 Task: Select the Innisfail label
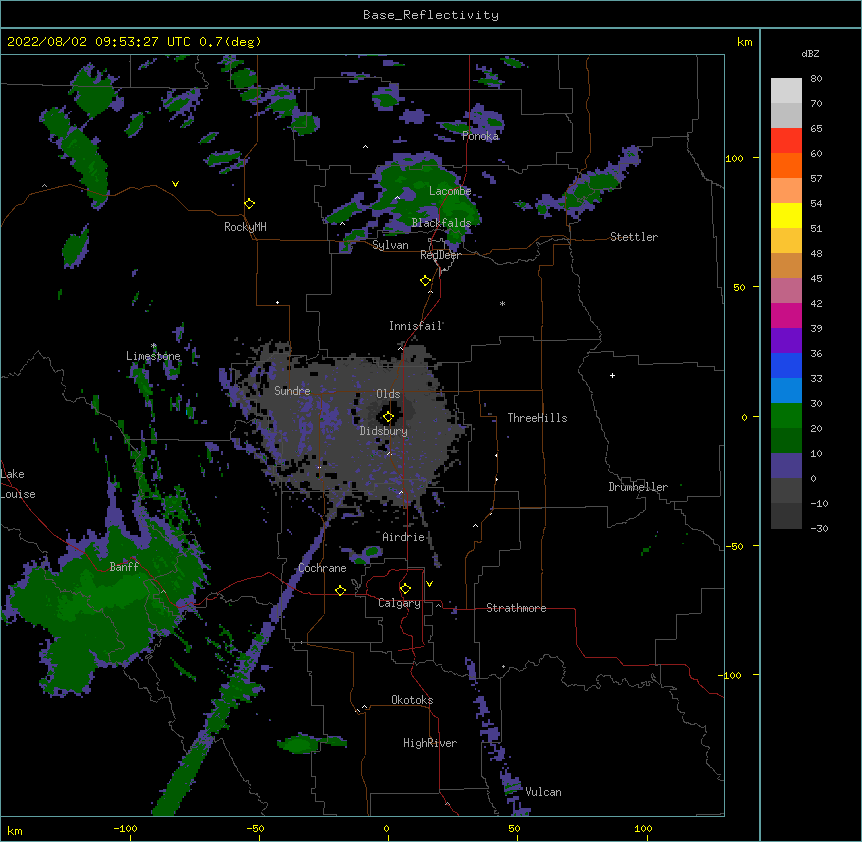click(x=416, y=326)
